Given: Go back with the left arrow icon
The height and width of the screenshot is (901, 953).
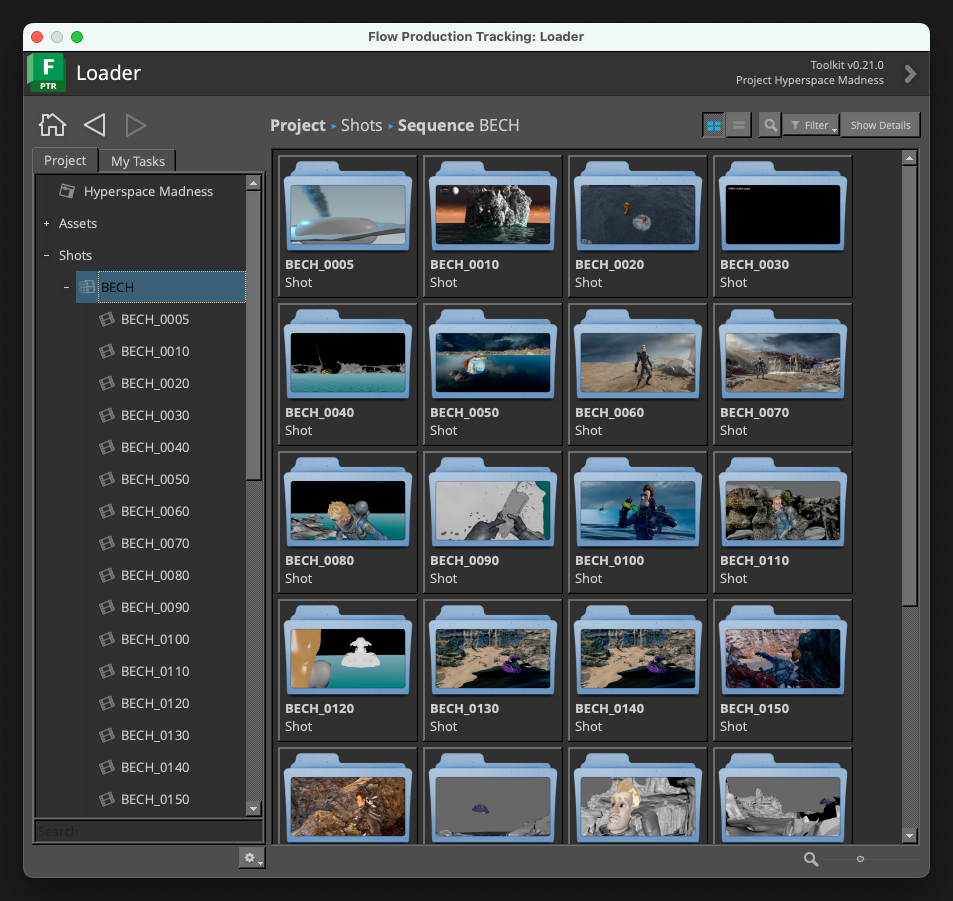Looking at the screenshot, I should 94,125.
